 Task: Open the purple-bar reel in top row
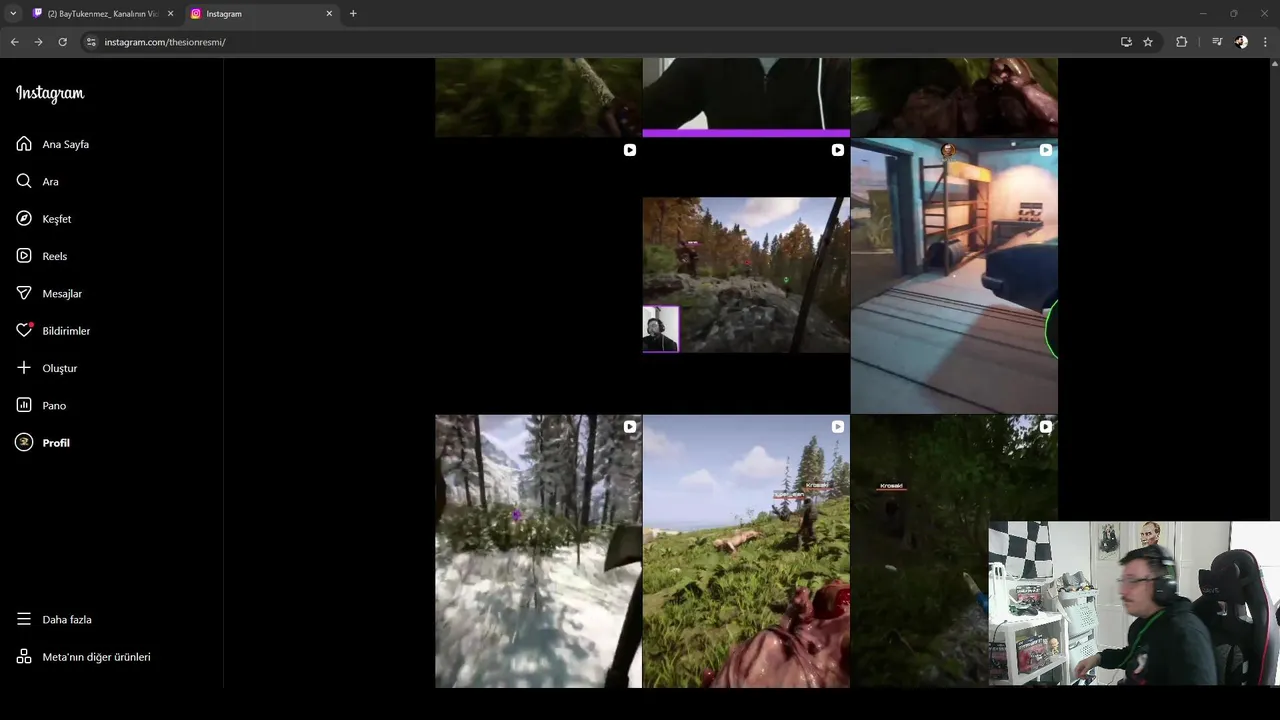pos(746,97)
